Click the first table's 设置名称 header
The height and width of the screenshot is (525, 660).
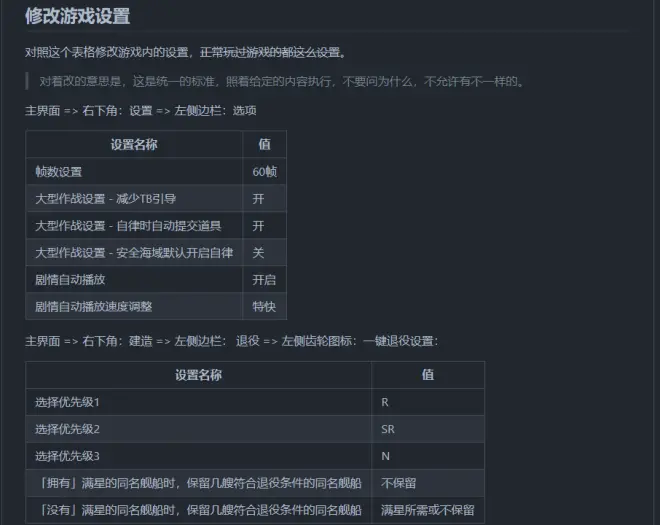(134, 144)
